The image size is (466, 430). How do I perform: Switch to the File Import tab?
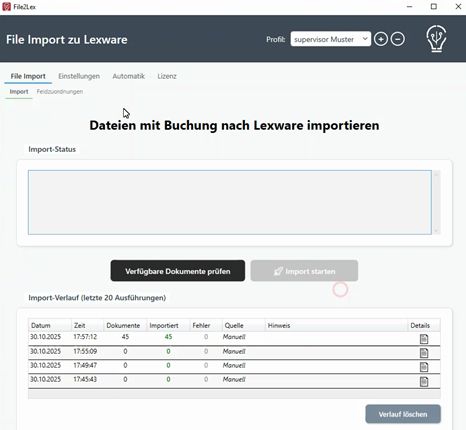pyautogui.click(x=28, y=76)
